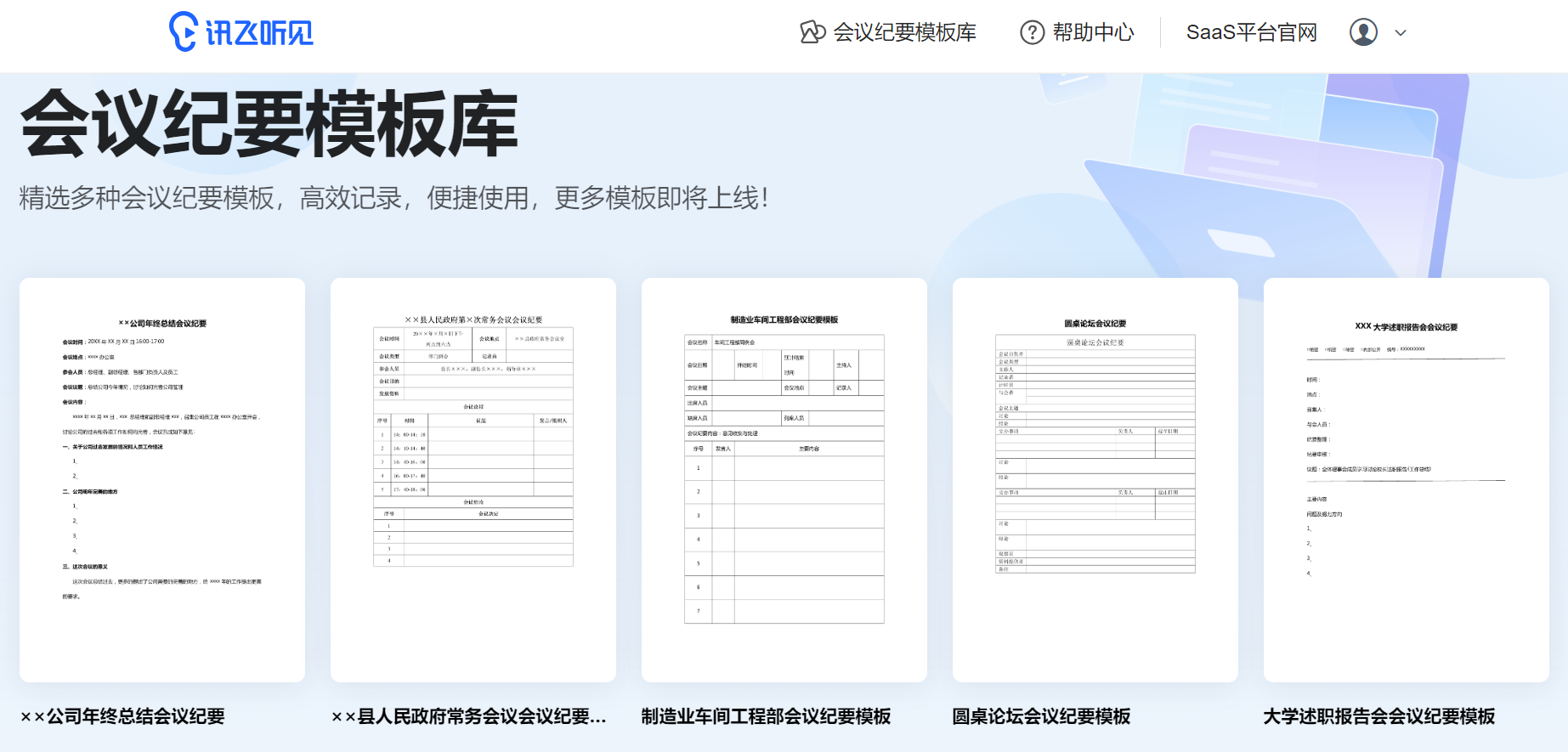Open 会议纪要模板库 in the navigation bar

904,32
